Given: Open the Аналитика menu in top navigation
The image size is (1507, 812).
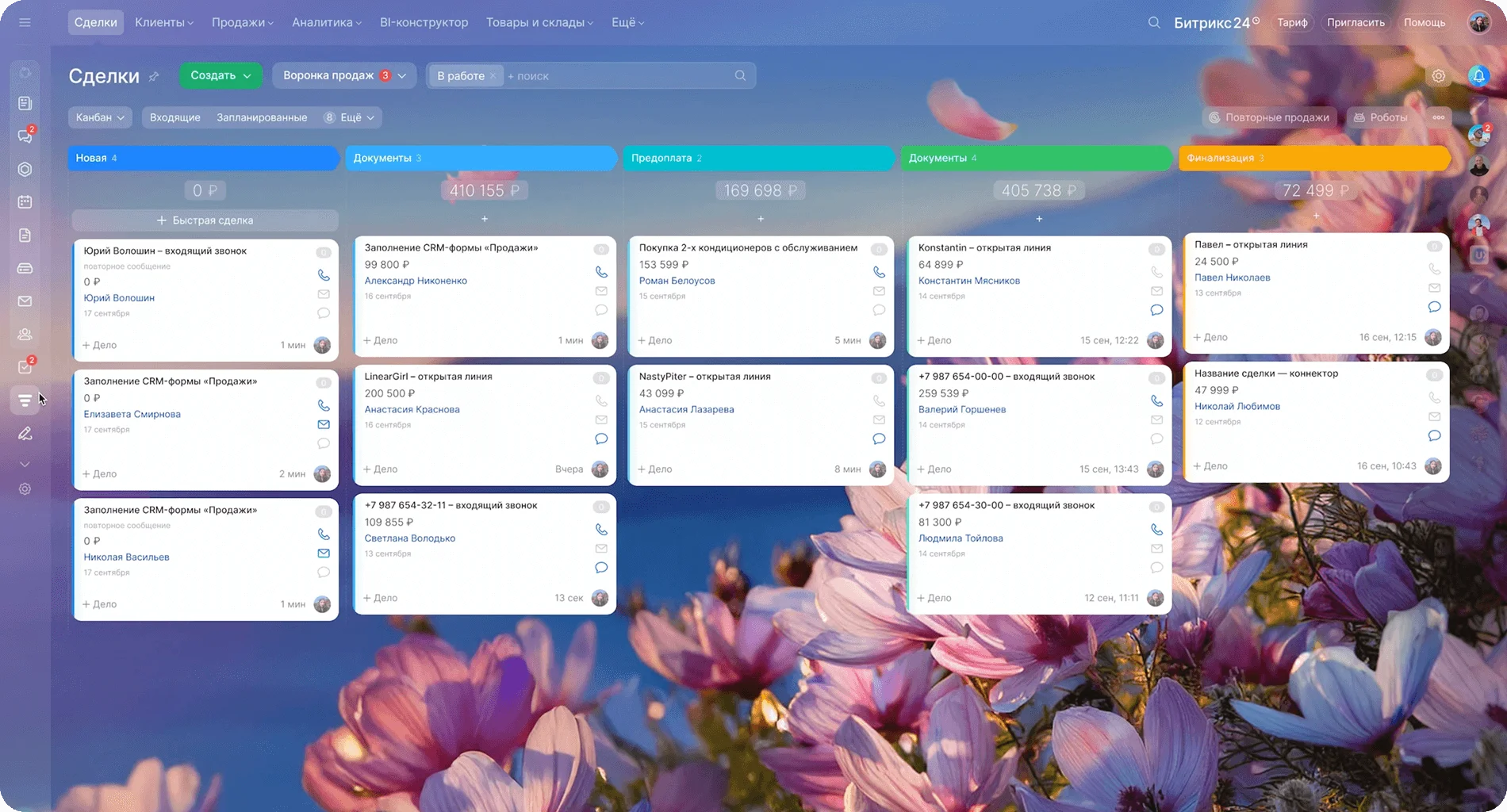Looking at the screenshot, I should 326,22.
